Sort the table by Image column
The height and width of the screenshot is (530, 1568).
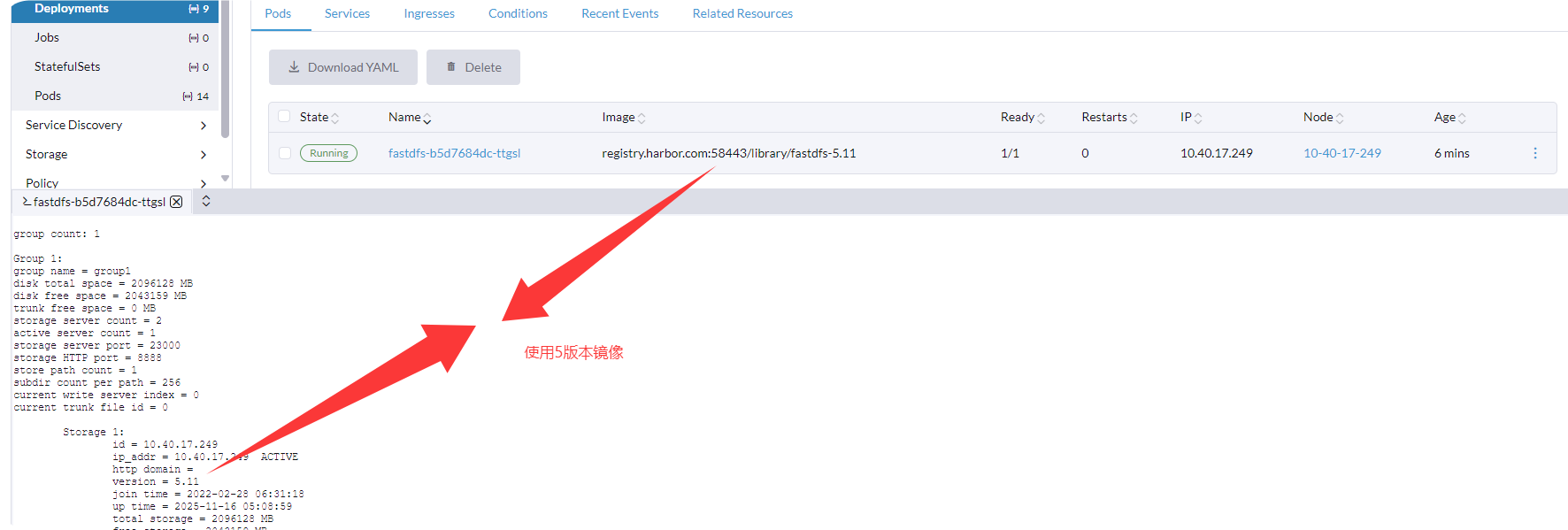624,117
